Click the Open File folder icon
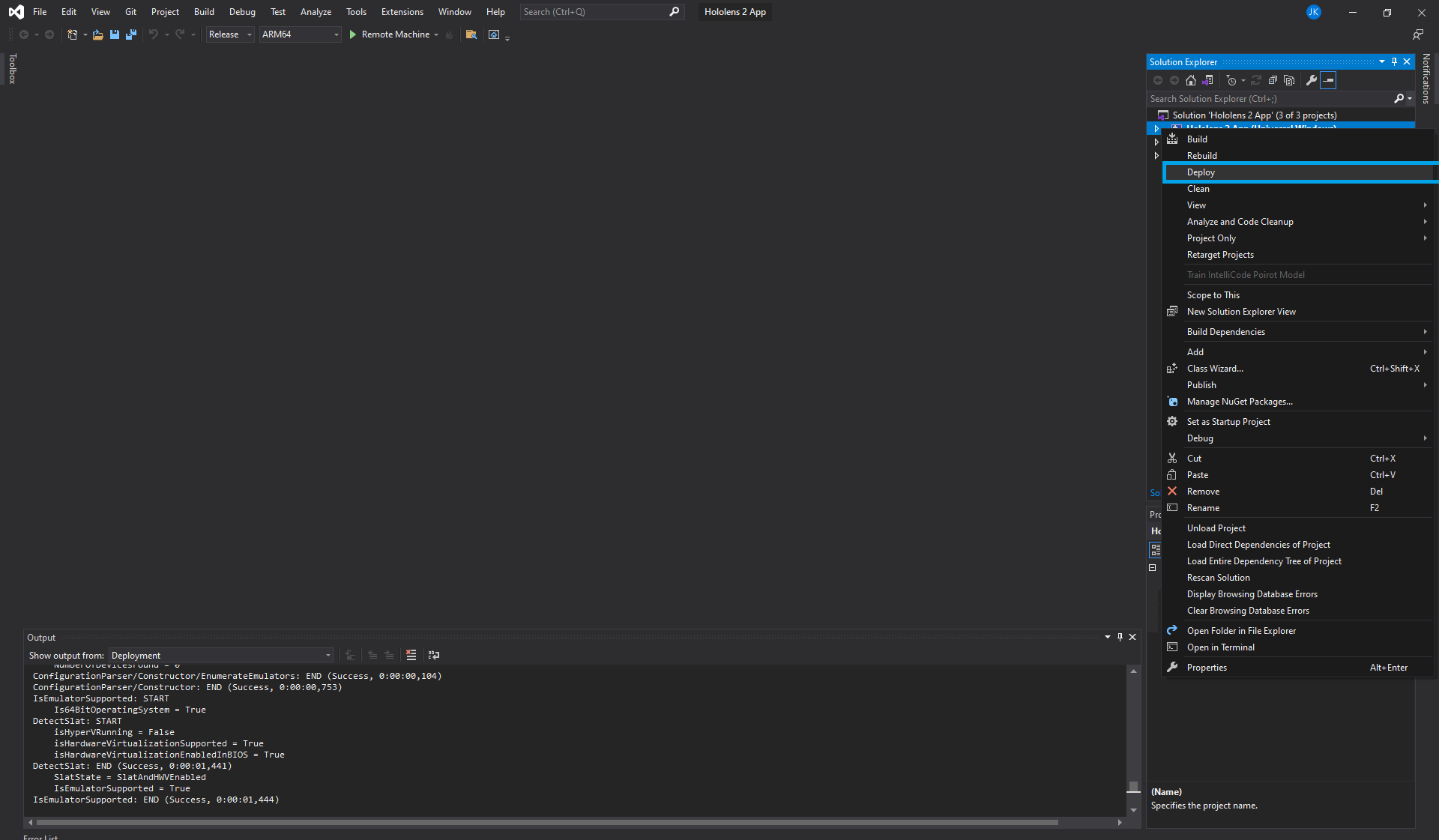 (98, 34)
